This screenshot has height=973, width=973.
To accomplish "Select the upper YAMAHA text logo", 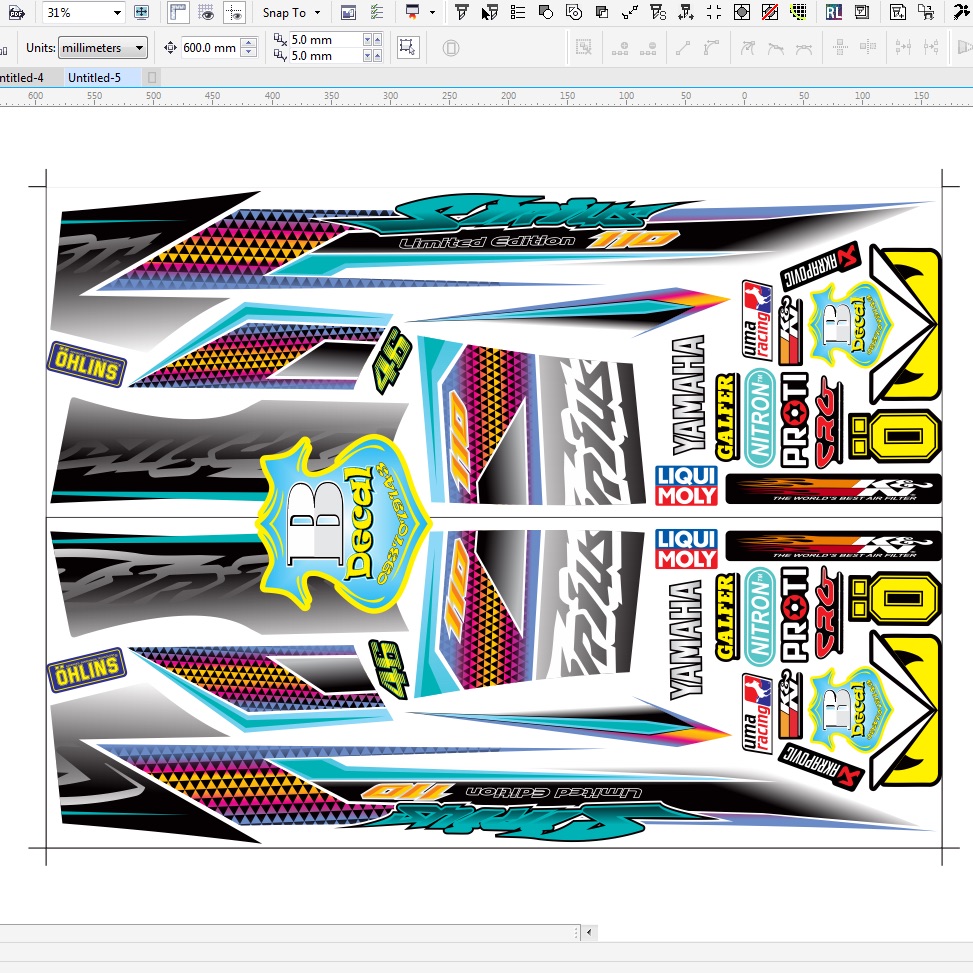I will pos(689,395).
